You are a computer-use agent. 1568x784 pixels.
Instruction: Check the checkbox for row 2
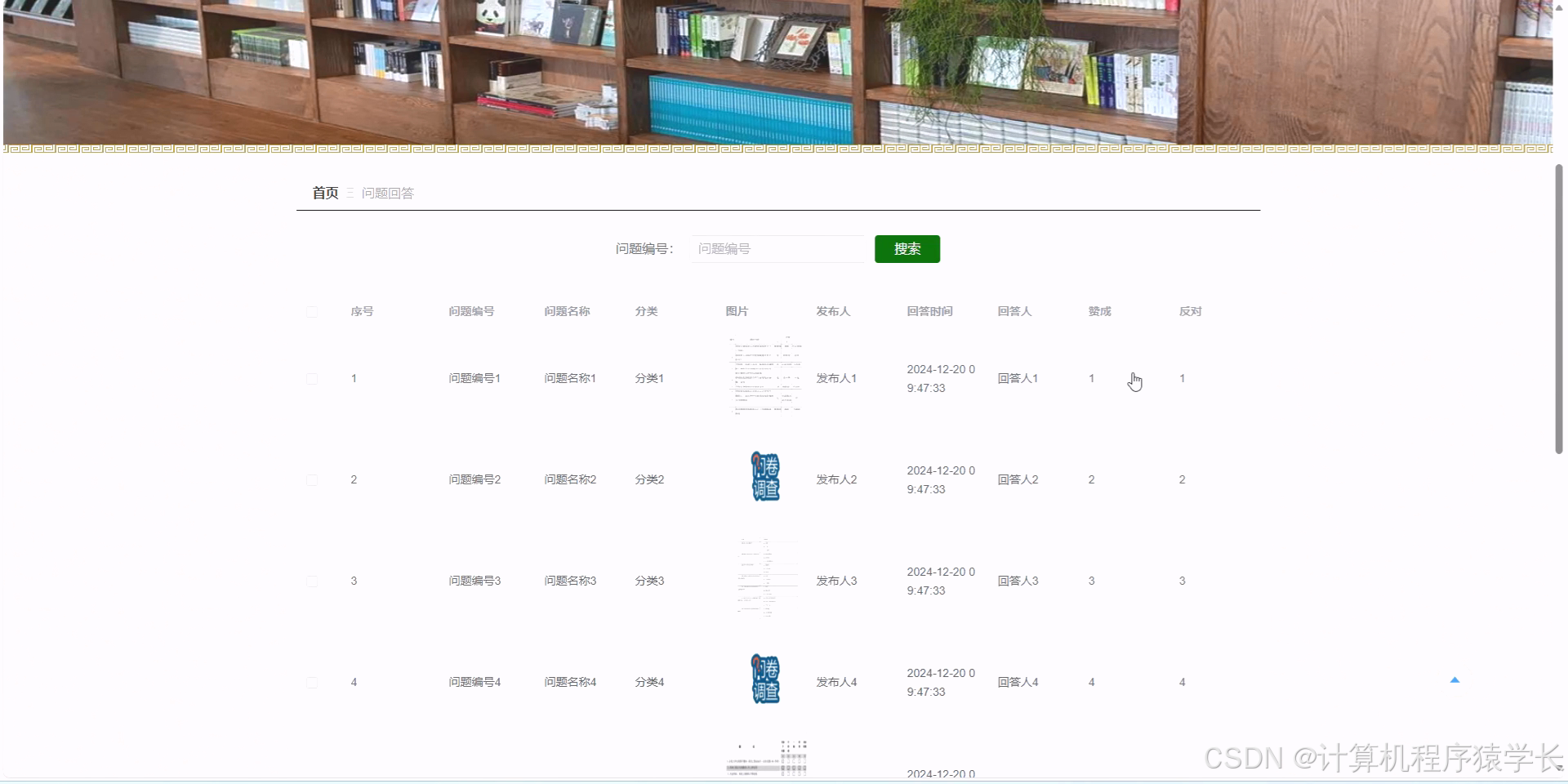tap(311, 479)
